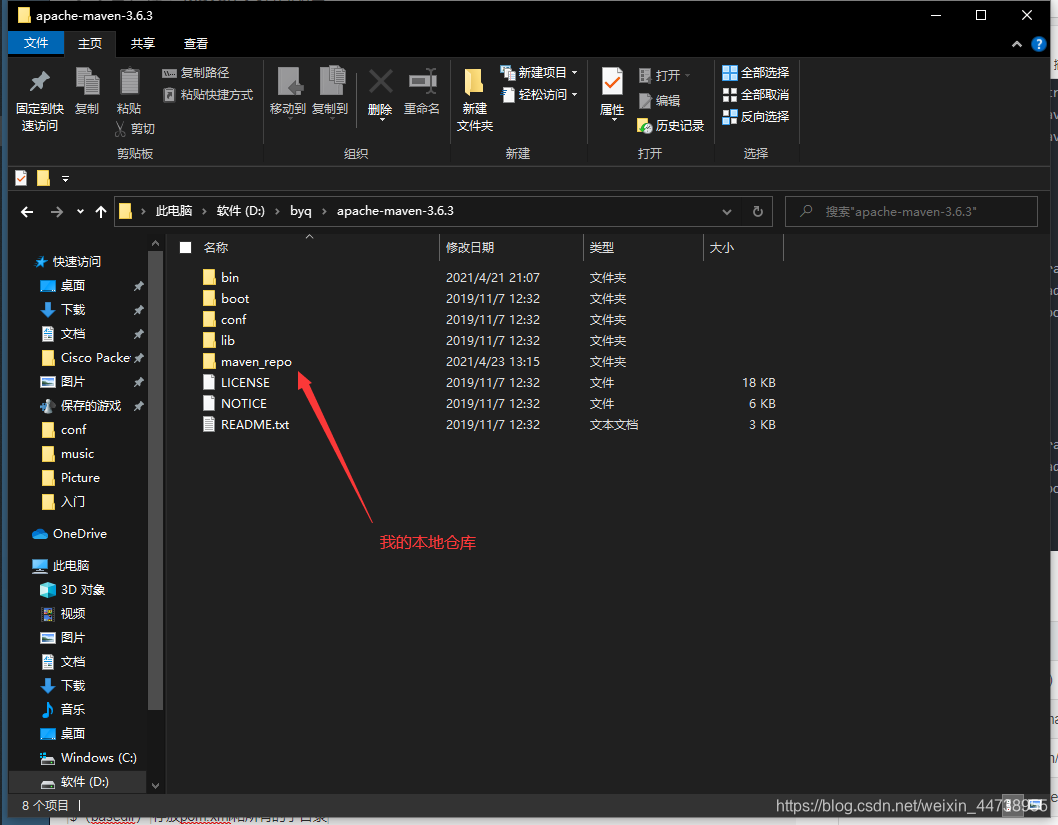Click Paste shortcut (粘贴快捷方式)
The width and height of the screenshot is (1058, 825).
(208, 94)
